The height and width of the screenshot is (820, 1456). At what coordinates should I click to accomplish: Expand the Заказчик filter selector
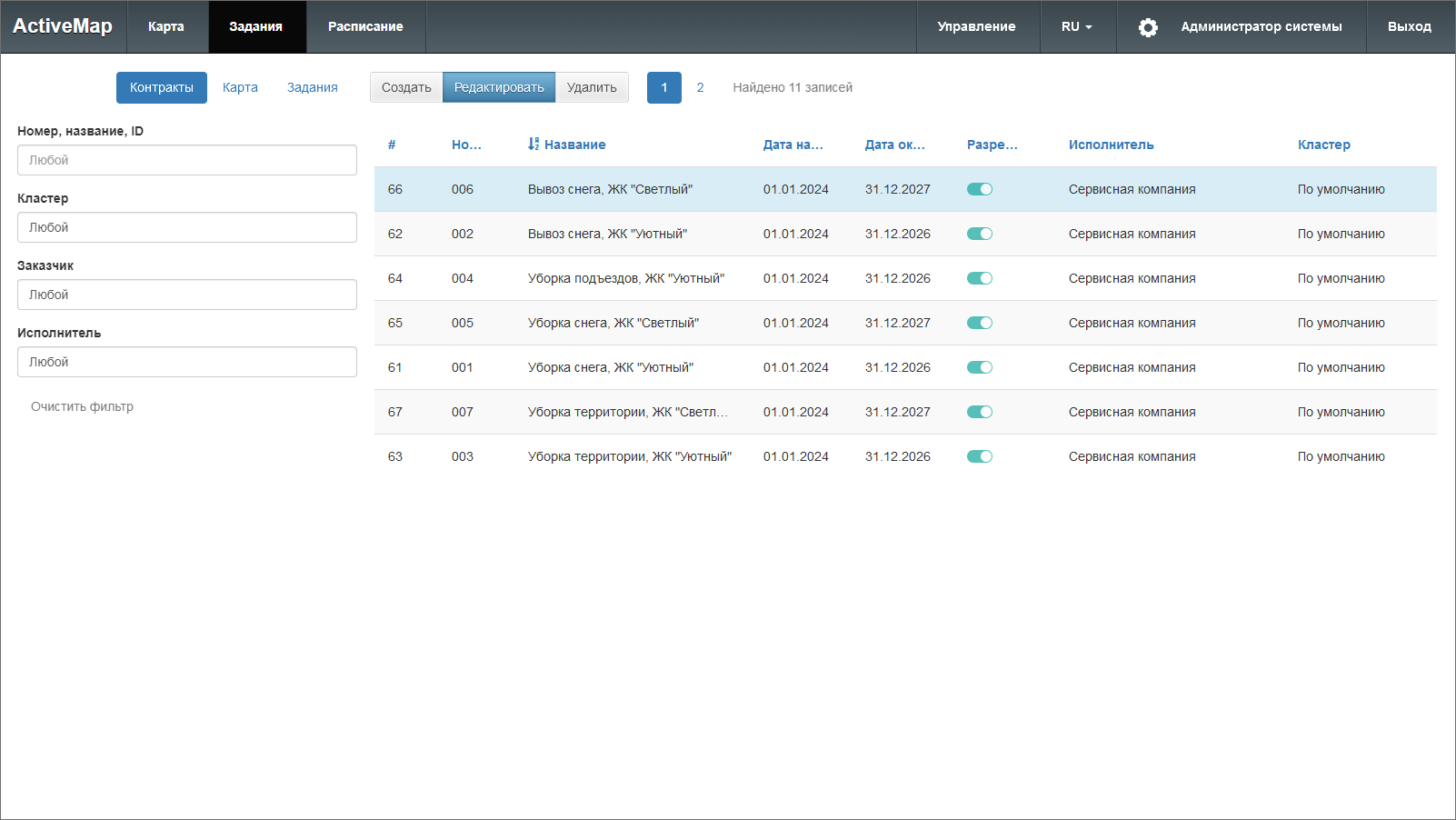(x=186, y=295)
